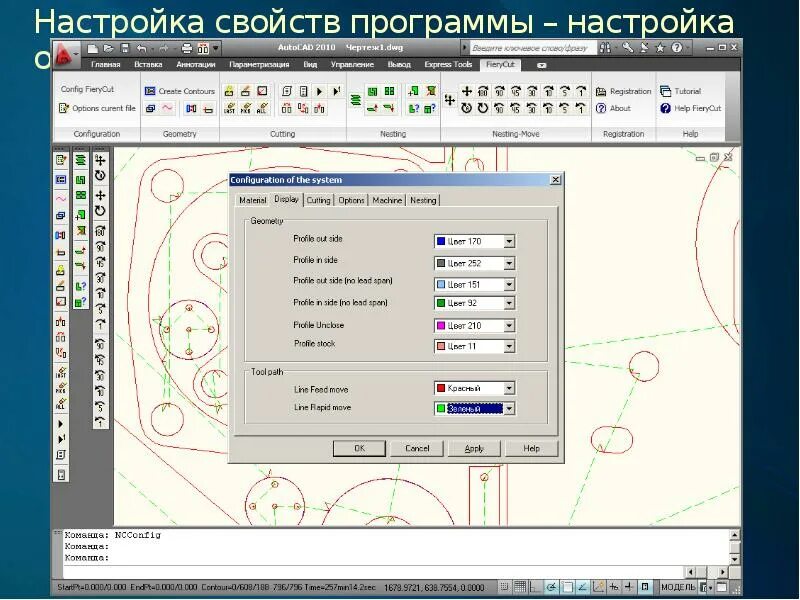
Task: Click the blue swatch of Цвет 170
Action: (441, 241)
